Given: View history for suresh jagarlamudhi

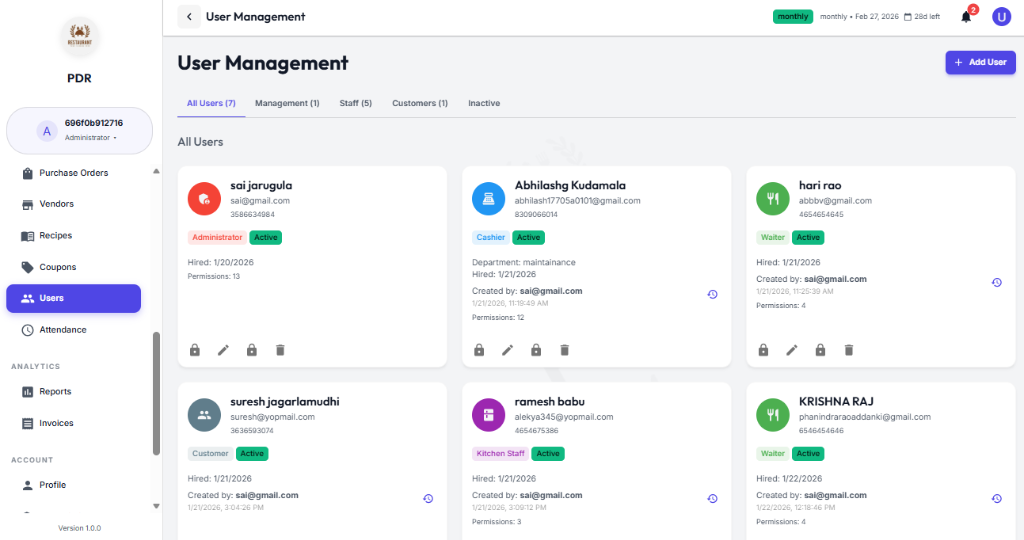Looking at the screenshot, I should [x=428, y=499].
